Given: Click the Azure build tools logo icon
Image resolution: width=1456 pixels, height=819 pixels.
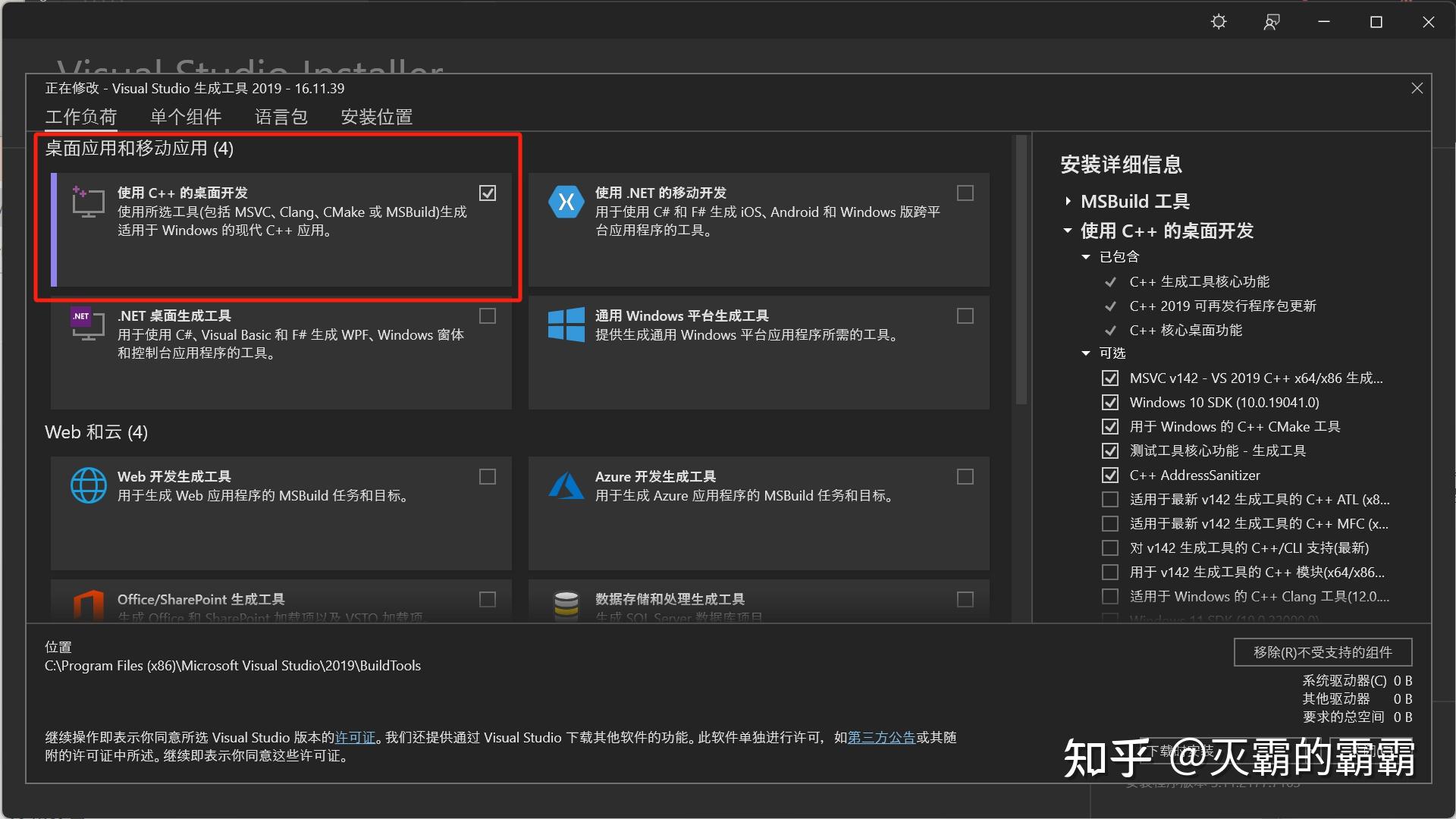Looking at the screenshot, I should tap(566, 485).
